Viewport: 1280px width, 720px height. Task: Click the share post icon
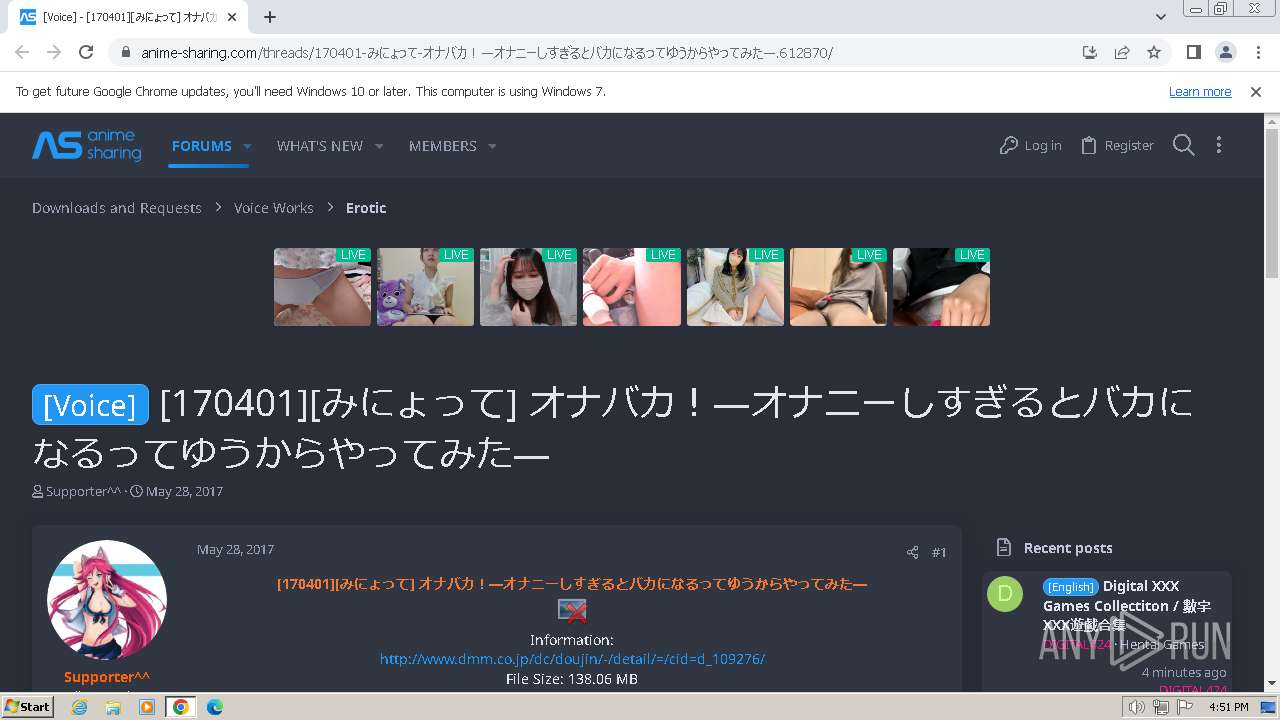(912, 552)
